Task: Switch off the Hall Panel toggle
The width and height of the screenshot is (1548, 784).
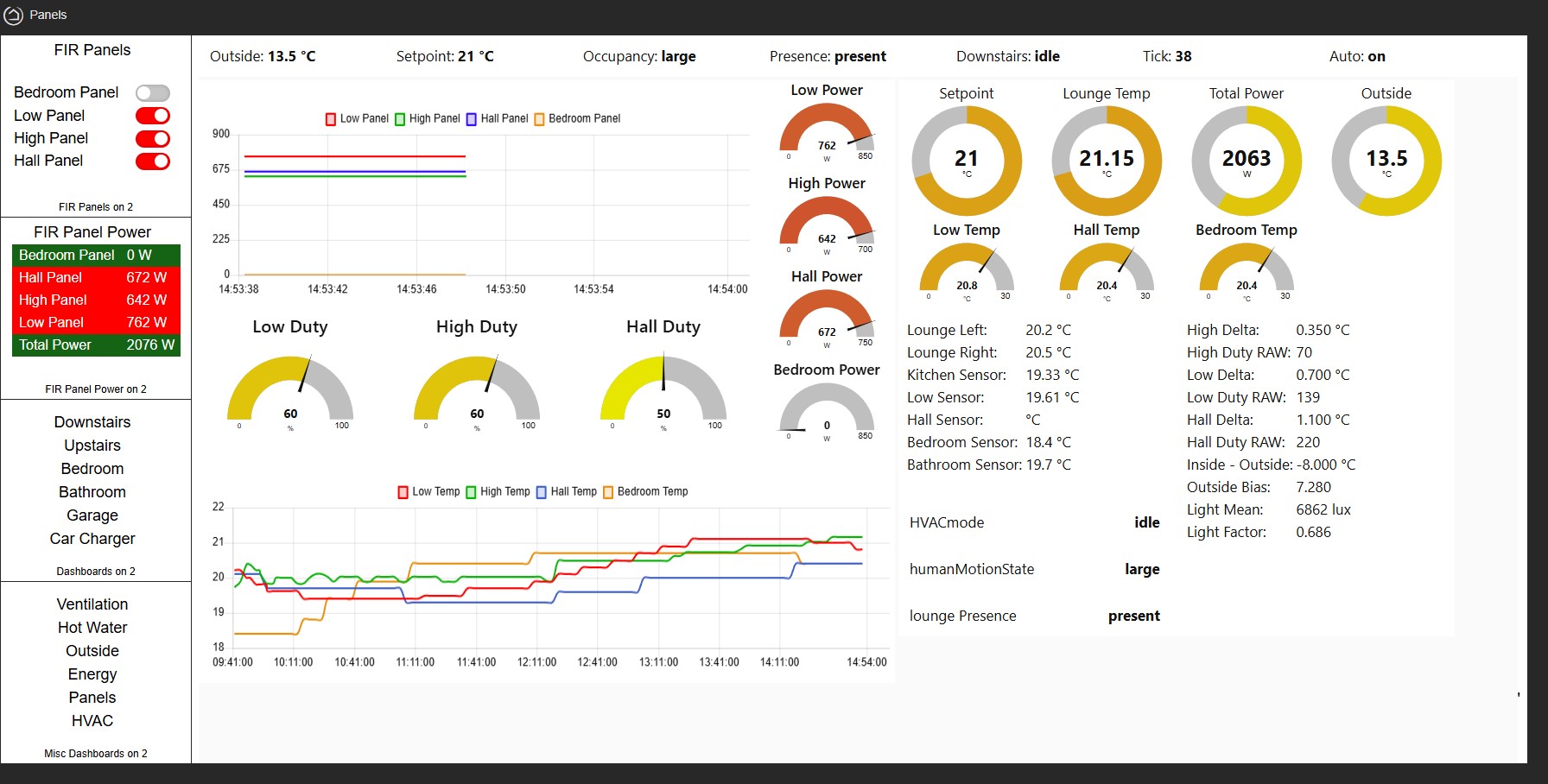Action: tap(153, 161)
